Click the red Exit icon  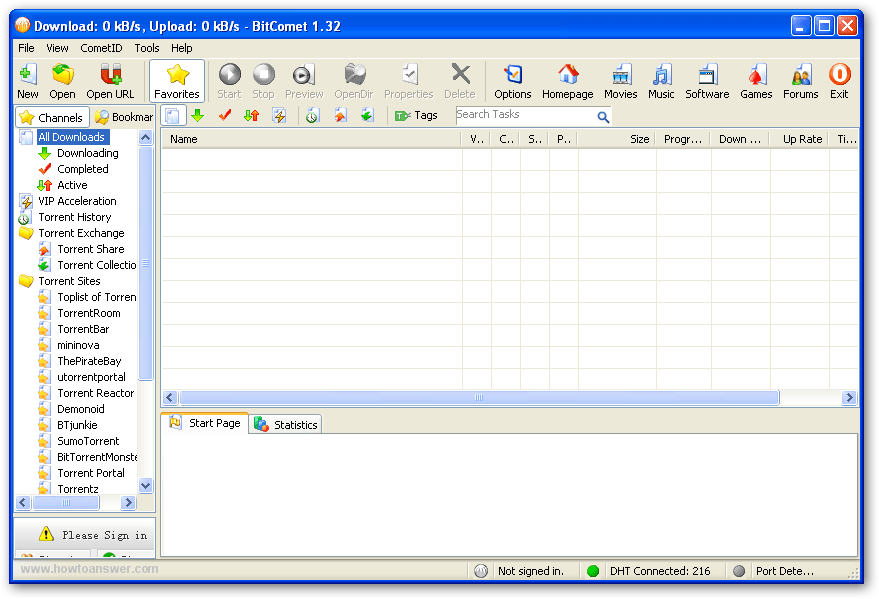pyautogui.click(x=839, y=81)
